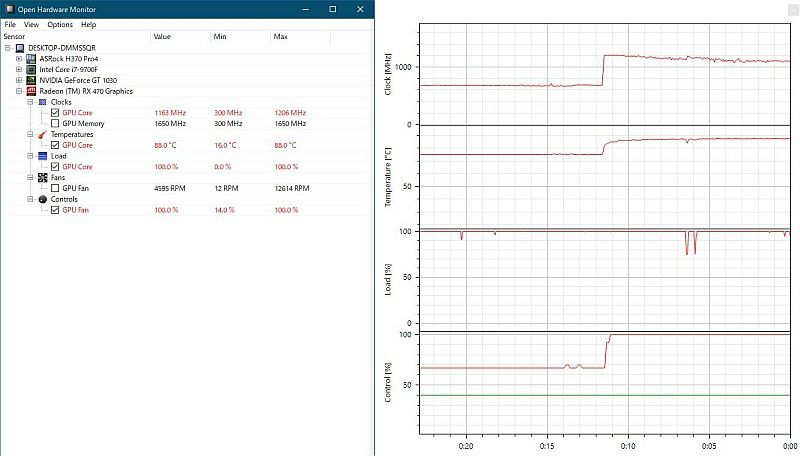Click the Value column header

[181, 37]
